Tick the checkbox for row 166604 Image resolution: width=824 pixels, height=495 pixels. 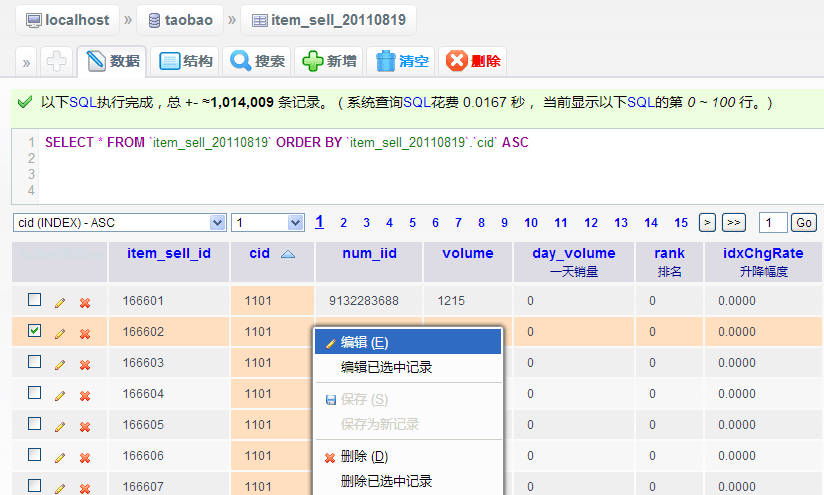(x=35, y=393)
